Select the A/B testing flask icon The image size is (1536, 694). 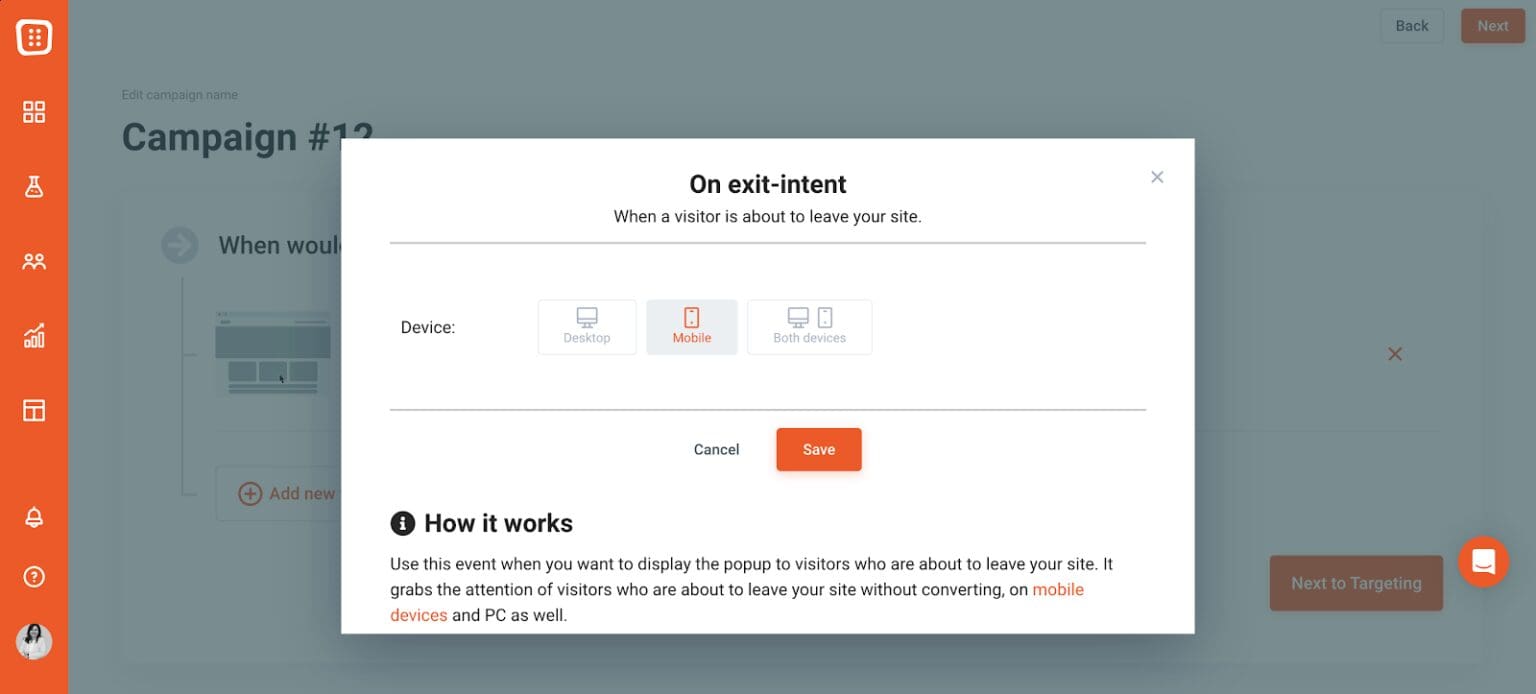pyautogui.click(x=34, y=186)
